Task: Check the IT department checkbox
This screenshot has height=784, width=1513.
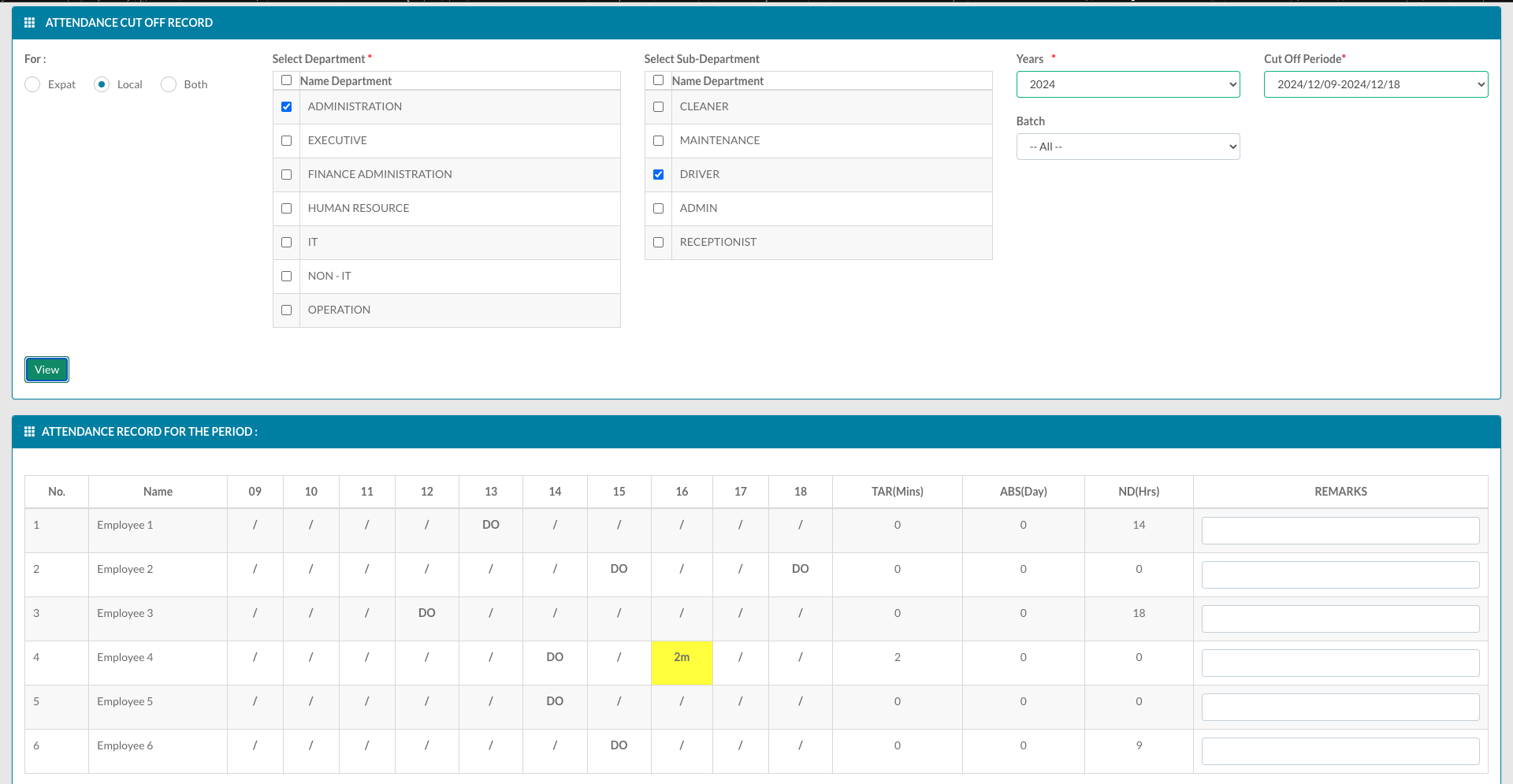Action: pyautogui.click(x=287, y=242)
